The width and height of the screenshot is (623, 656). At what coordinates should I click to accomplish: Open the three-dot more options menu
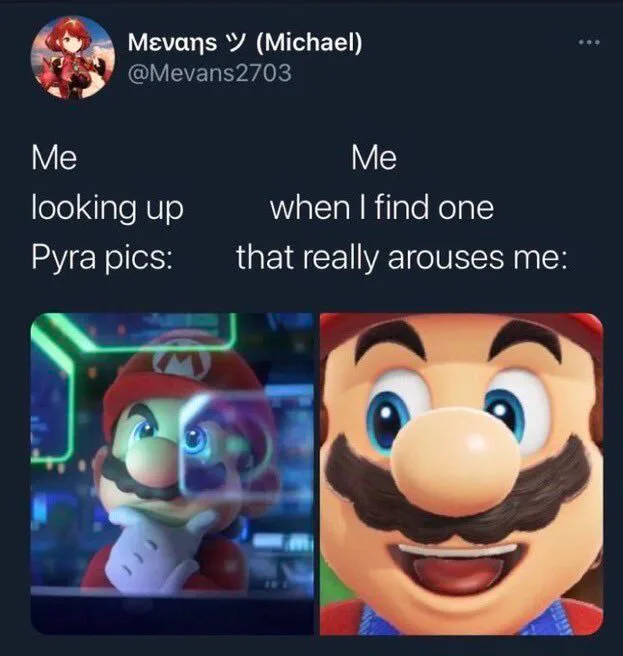(589, 42)
